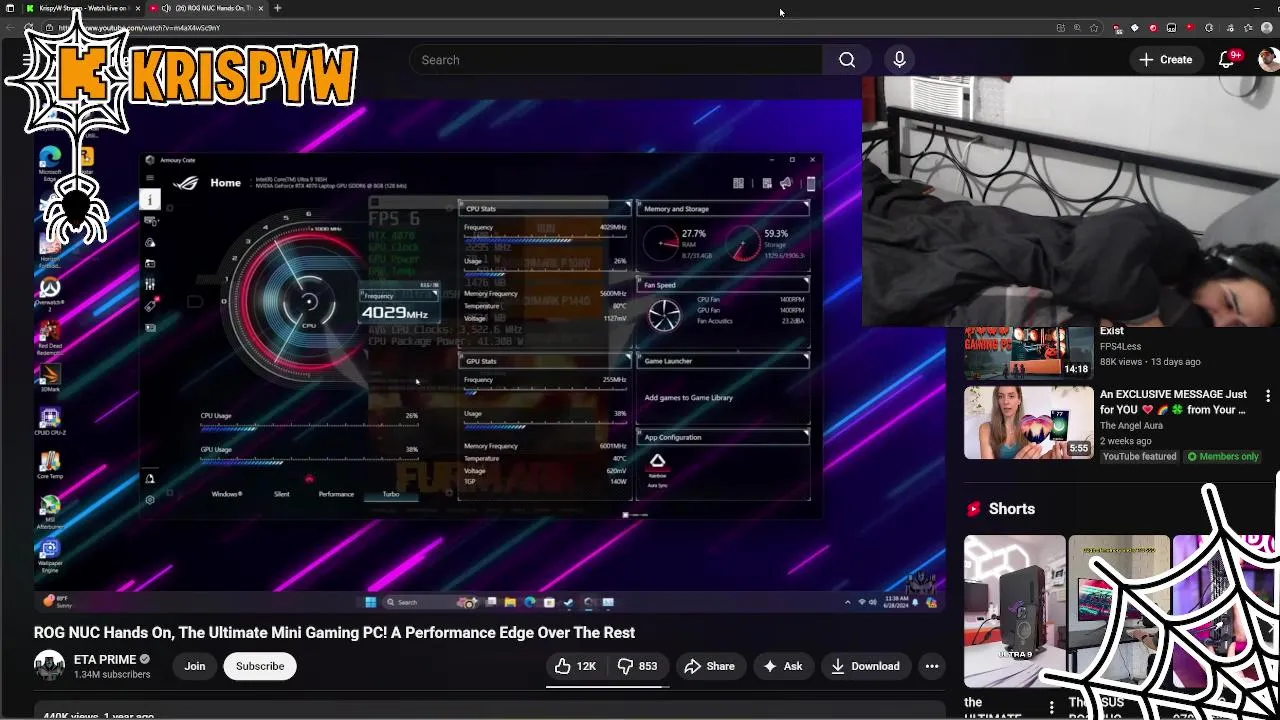Screen dimensions: 1280x720
Task: Click the browser address bar URL
Action: tap(140, 28)
